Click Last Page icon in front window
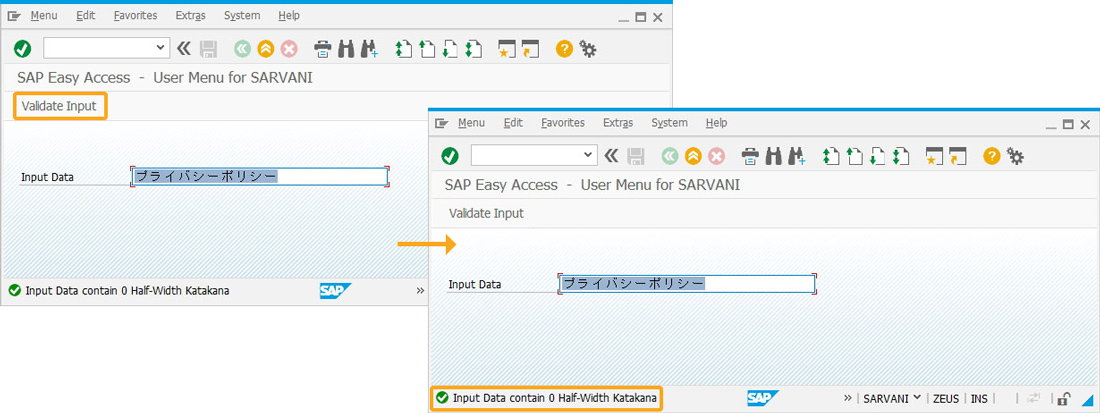1100x413 pixels. (901, 156)
